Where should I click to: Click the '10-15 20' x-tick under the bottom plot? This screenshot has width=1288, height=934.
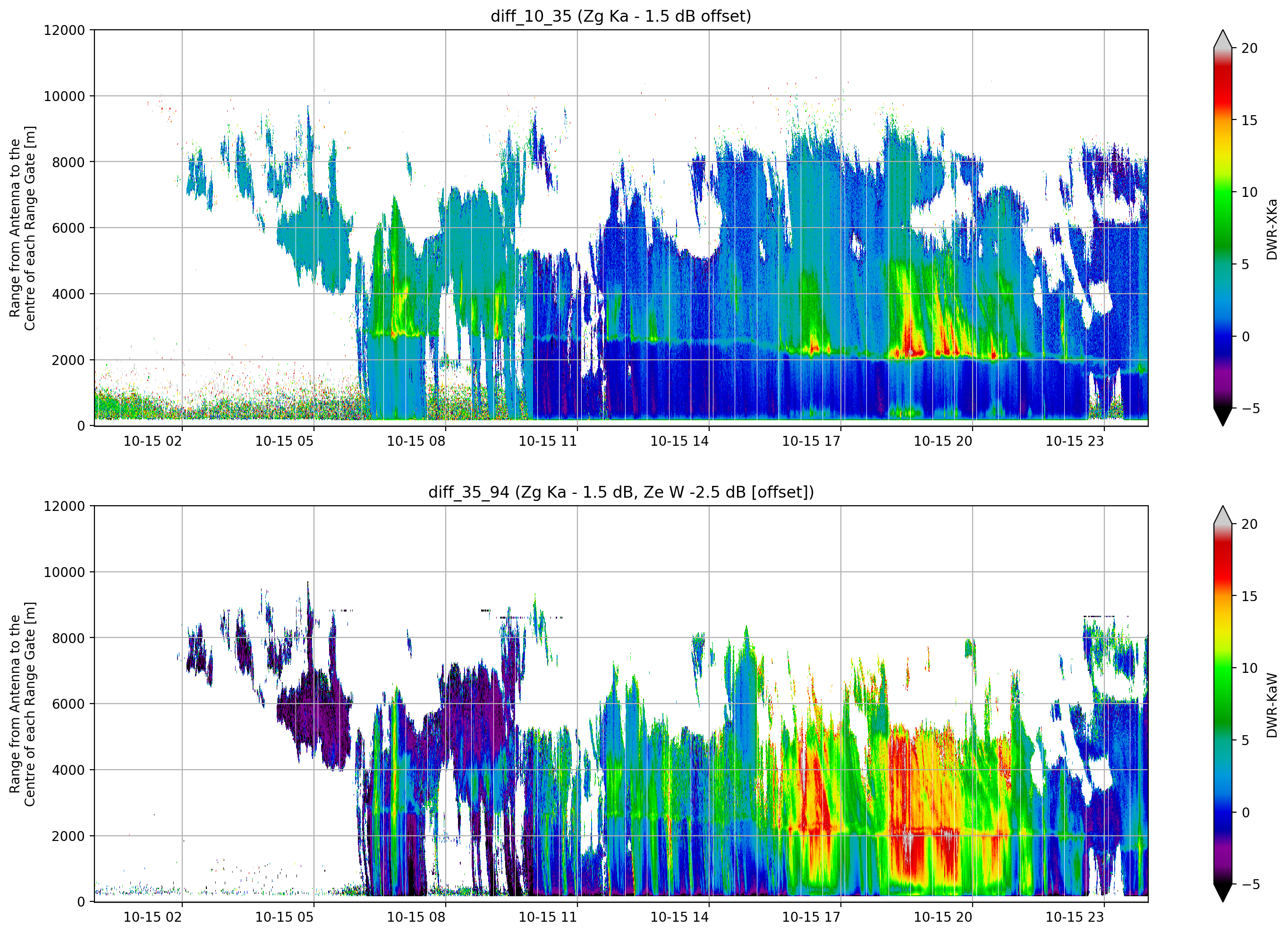(x=943, y=917)
